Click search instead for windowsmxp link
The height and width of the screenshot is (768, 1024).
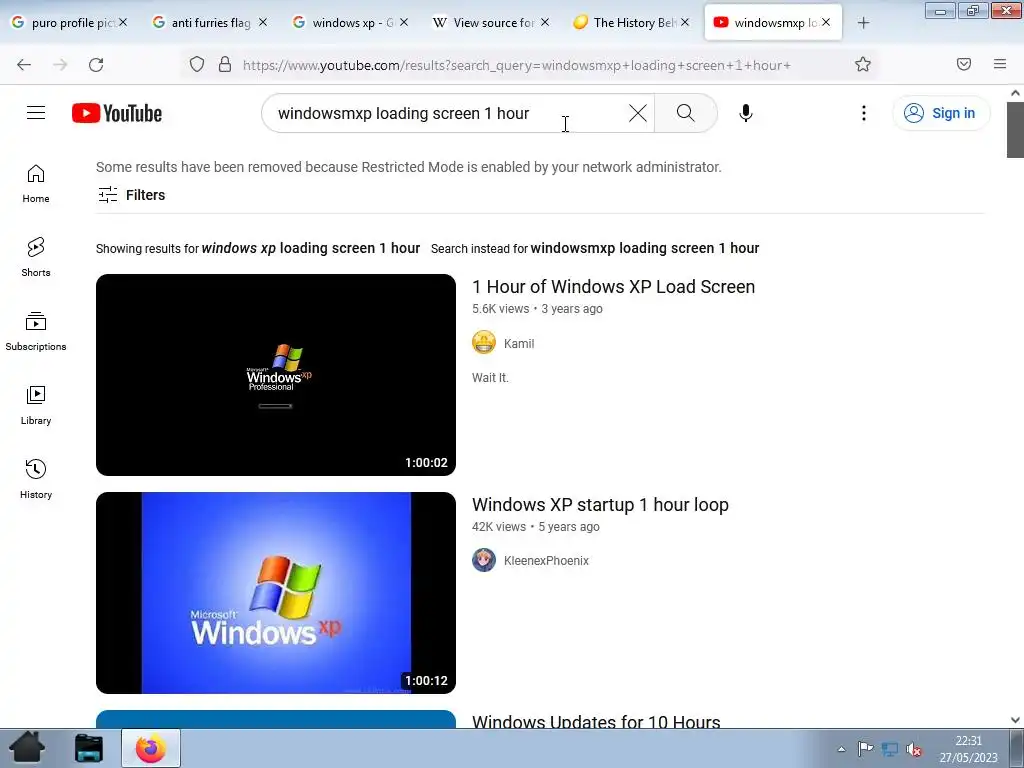[x=645, y=248]
